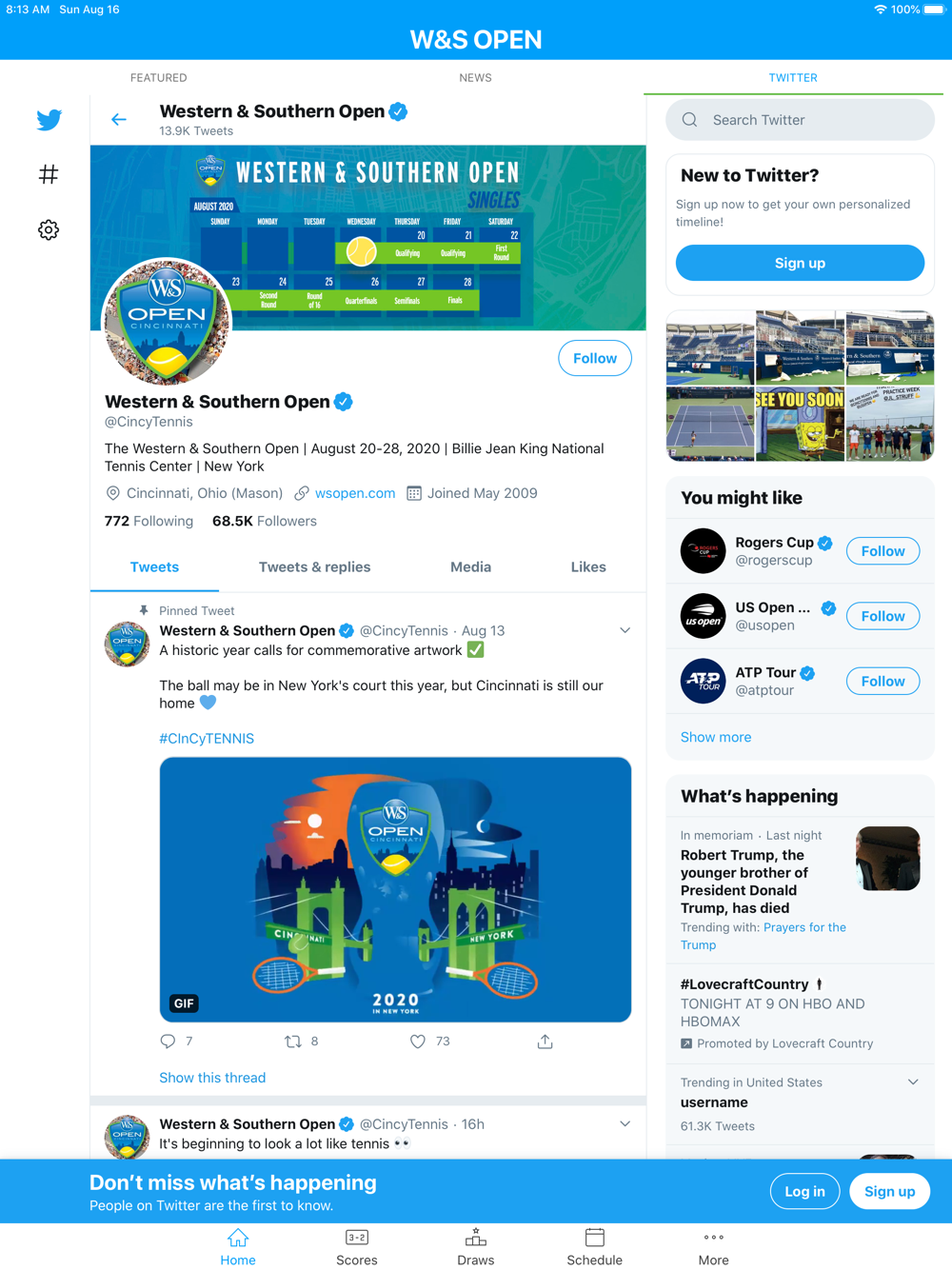The width and height of the screenshot is (952, 1270).
Task: Focus the Search Twitter field
Action: [800, 120]
